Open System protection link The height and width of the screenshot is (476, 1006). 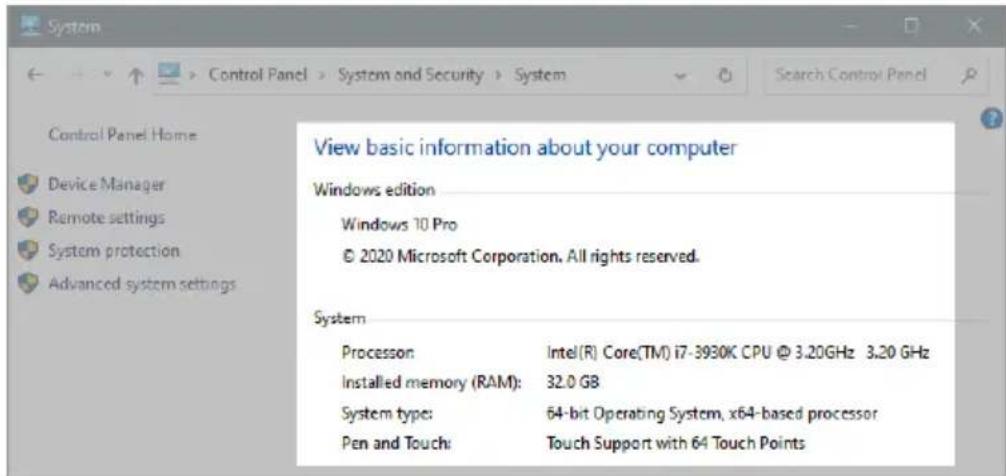(114, 250)
